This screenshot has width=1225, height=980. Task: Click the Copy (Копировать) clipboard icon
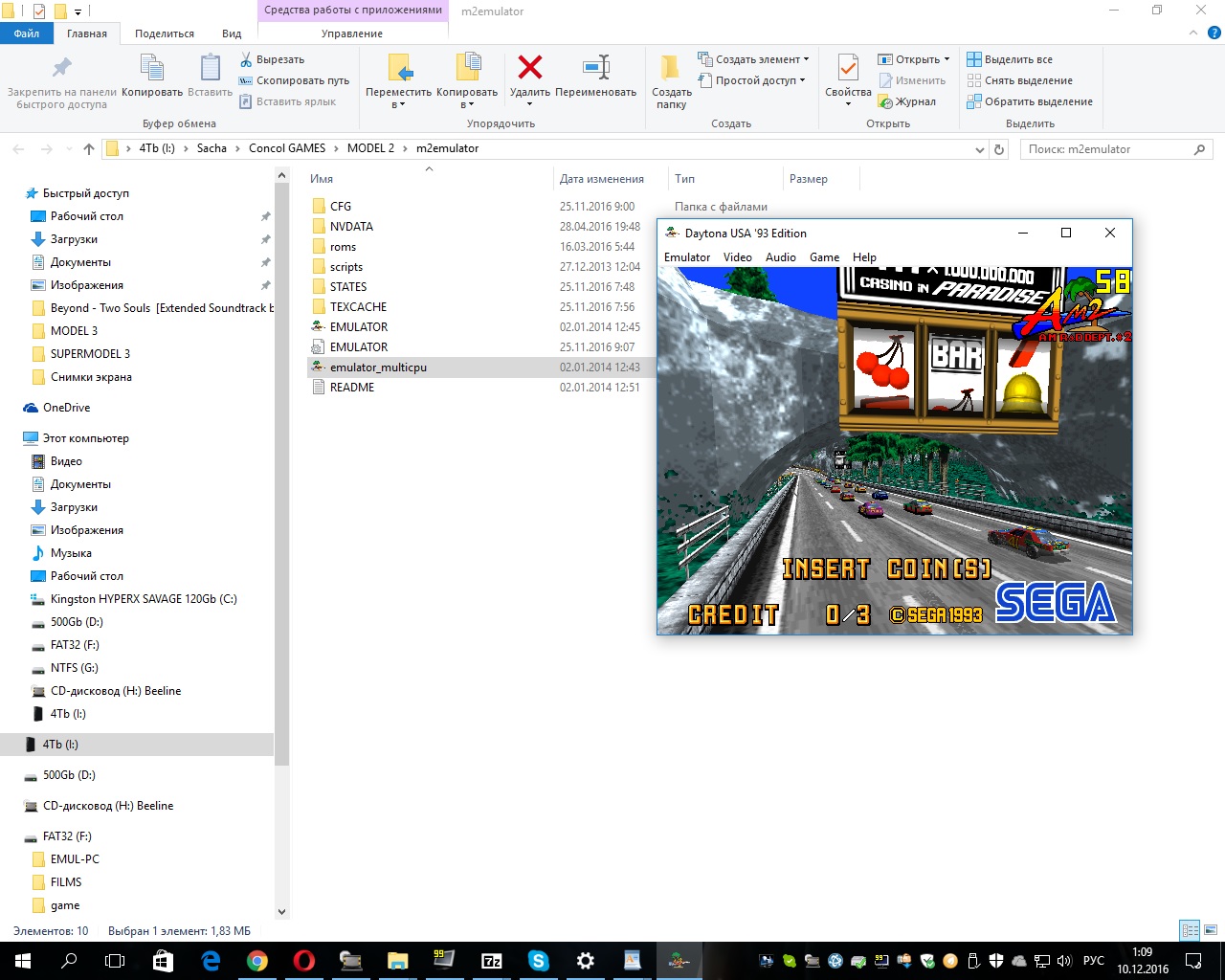pos(152,68)
